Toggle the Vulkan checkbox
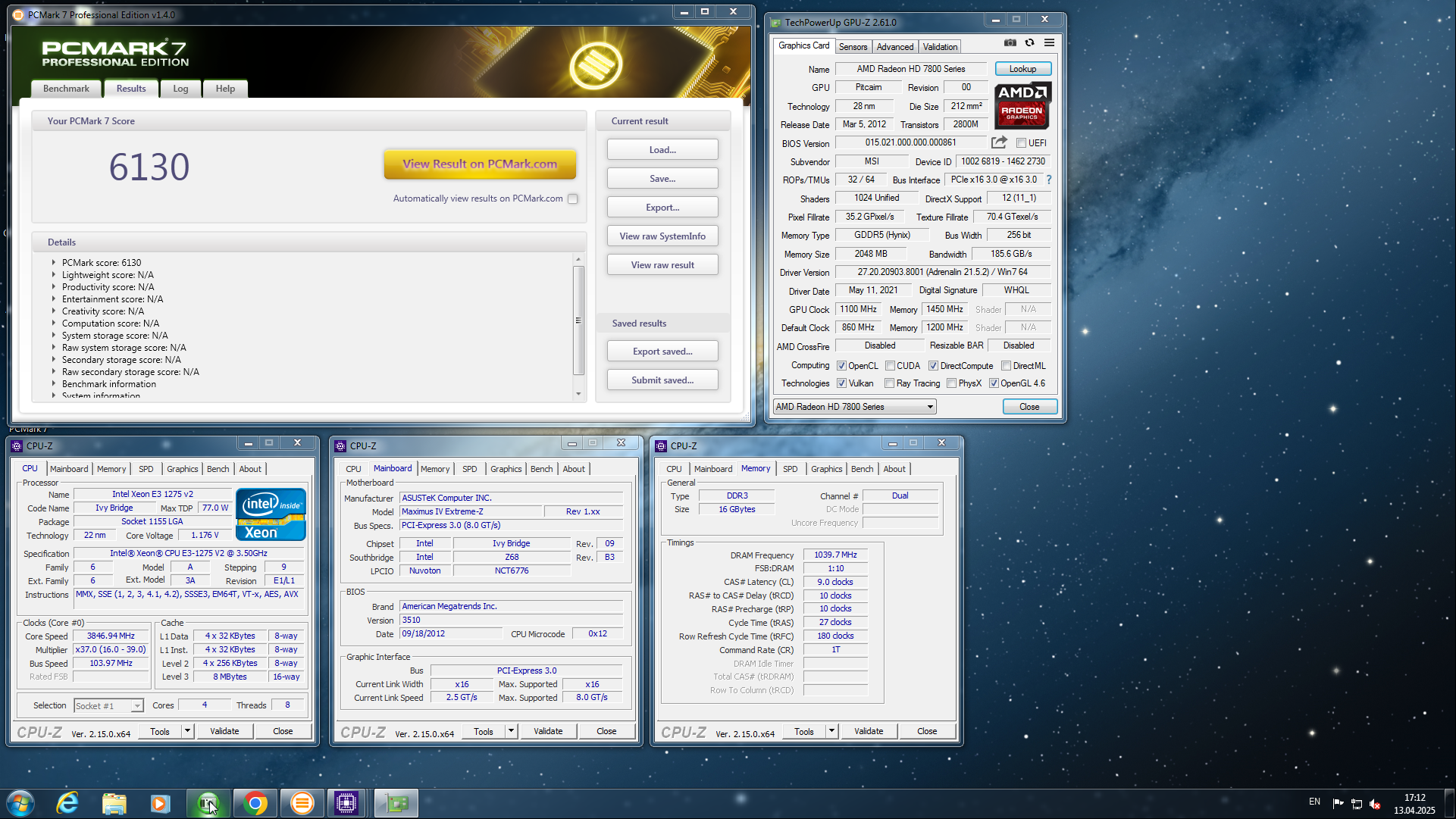Viewport: 1456px width, 819px height. (841, 383)
